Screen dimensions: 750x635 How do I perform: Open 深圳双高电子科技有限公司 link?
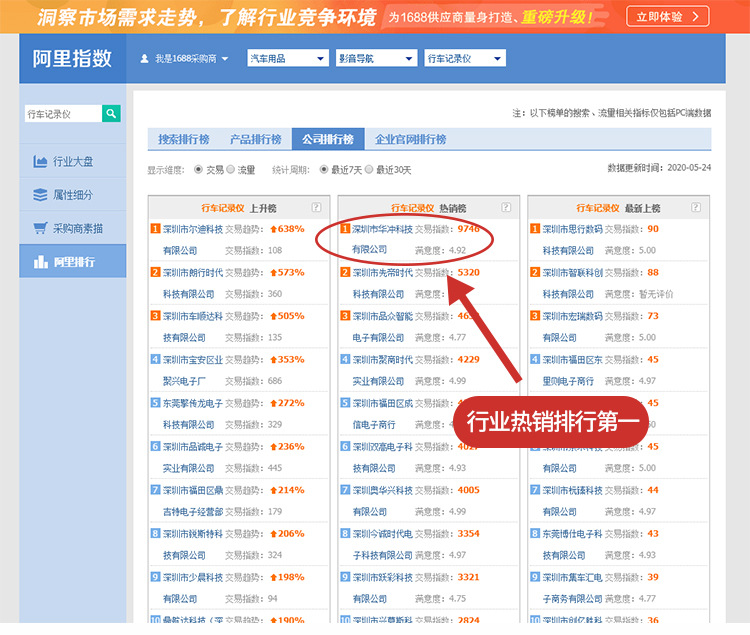click(x=382, y=457)
